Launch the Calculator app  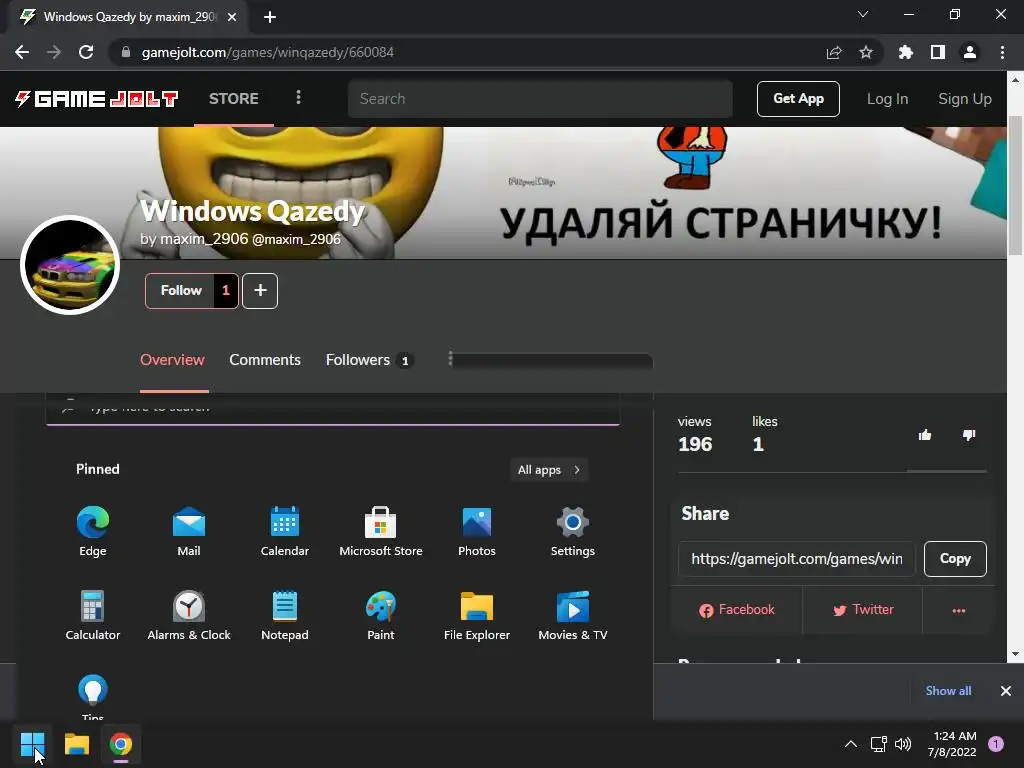[x=93, y=615]
